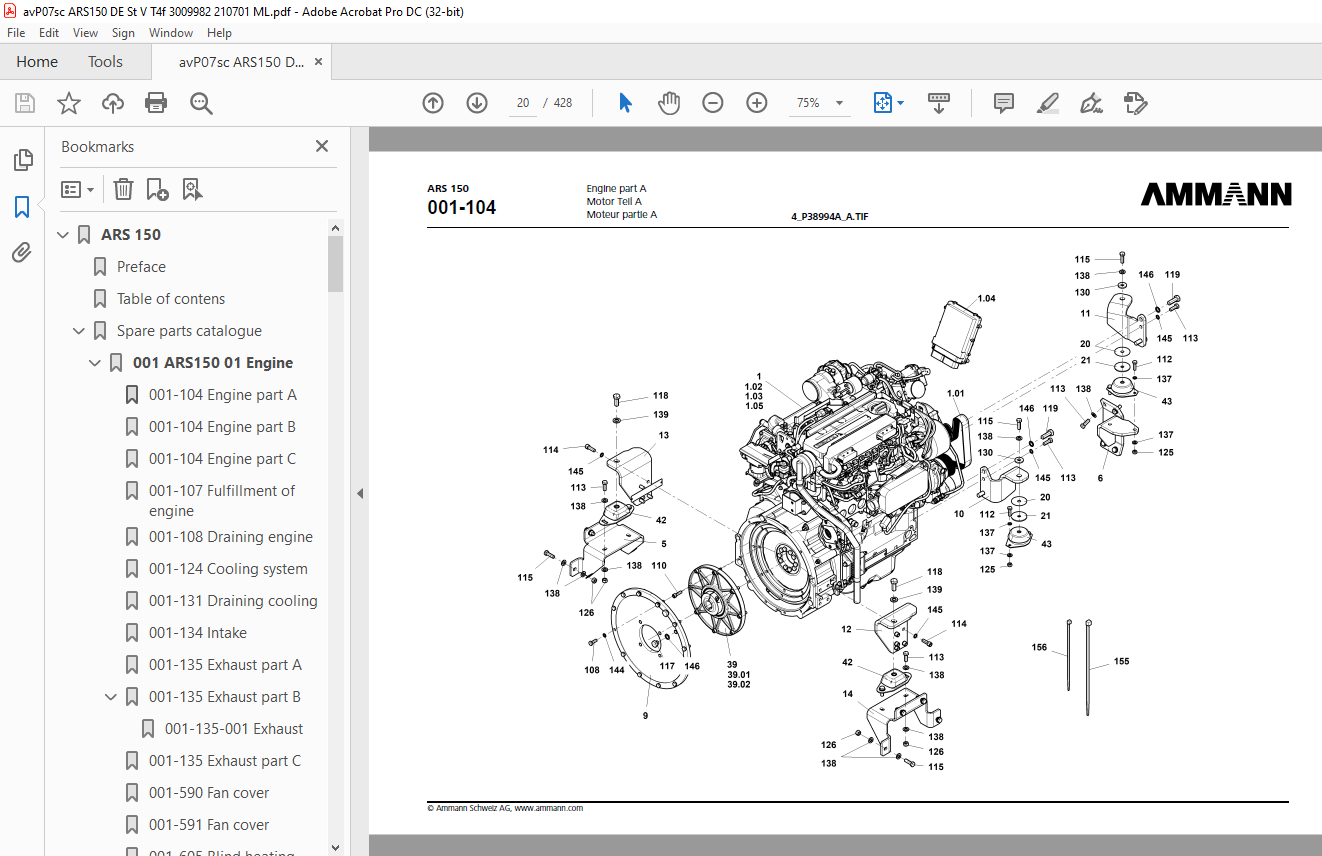The height and width of the screenshot is (856, 1322).
Task: Open Page Thumbnails panel icon
Action: point(22,159)
